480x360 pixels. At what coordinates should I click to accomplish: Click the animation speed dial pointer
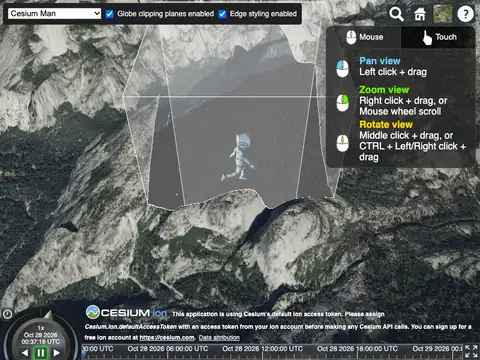(x=48, y=314)
